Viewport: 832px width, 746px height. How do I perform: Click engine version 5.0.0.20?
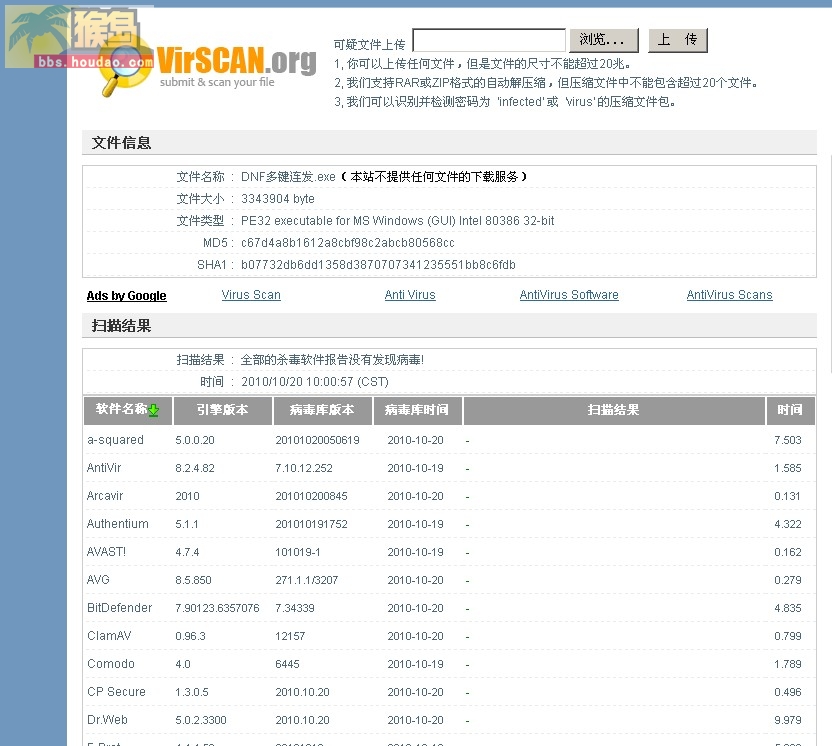(195, 440)
